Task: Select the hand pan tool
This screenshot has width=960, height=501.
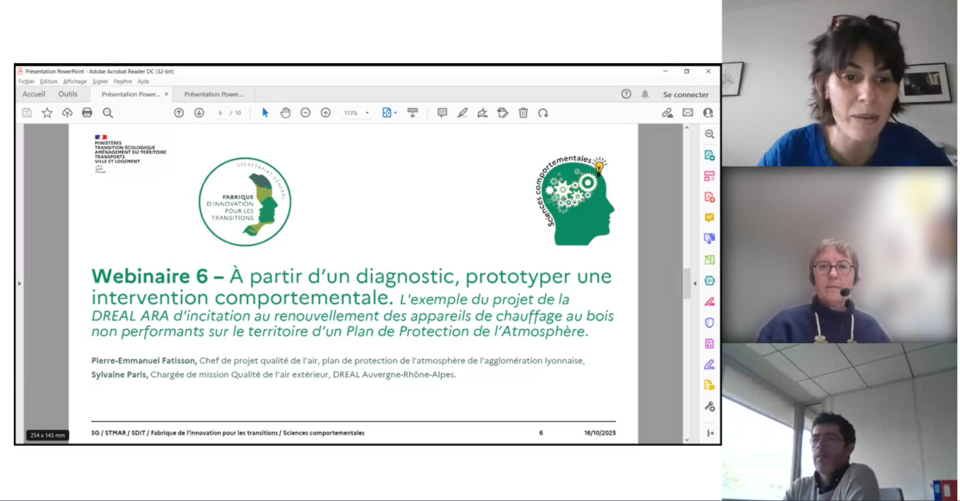Action: pyautogui.click(x=285, y=113)
